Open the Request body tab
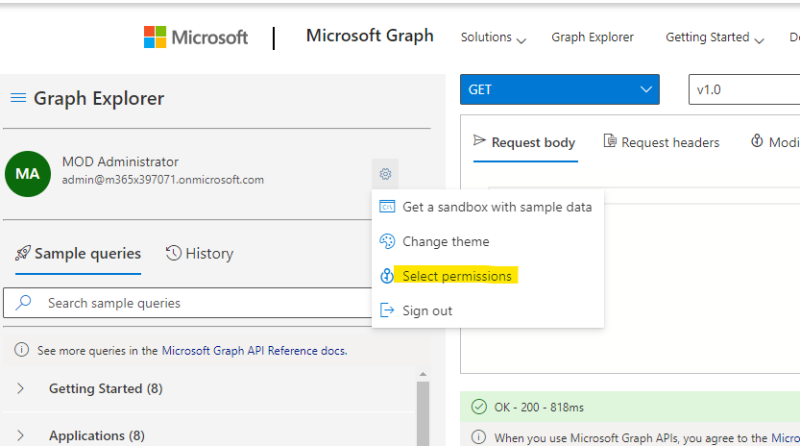The width and height of the screenshot is (800, 446). [x=525, y=142]
